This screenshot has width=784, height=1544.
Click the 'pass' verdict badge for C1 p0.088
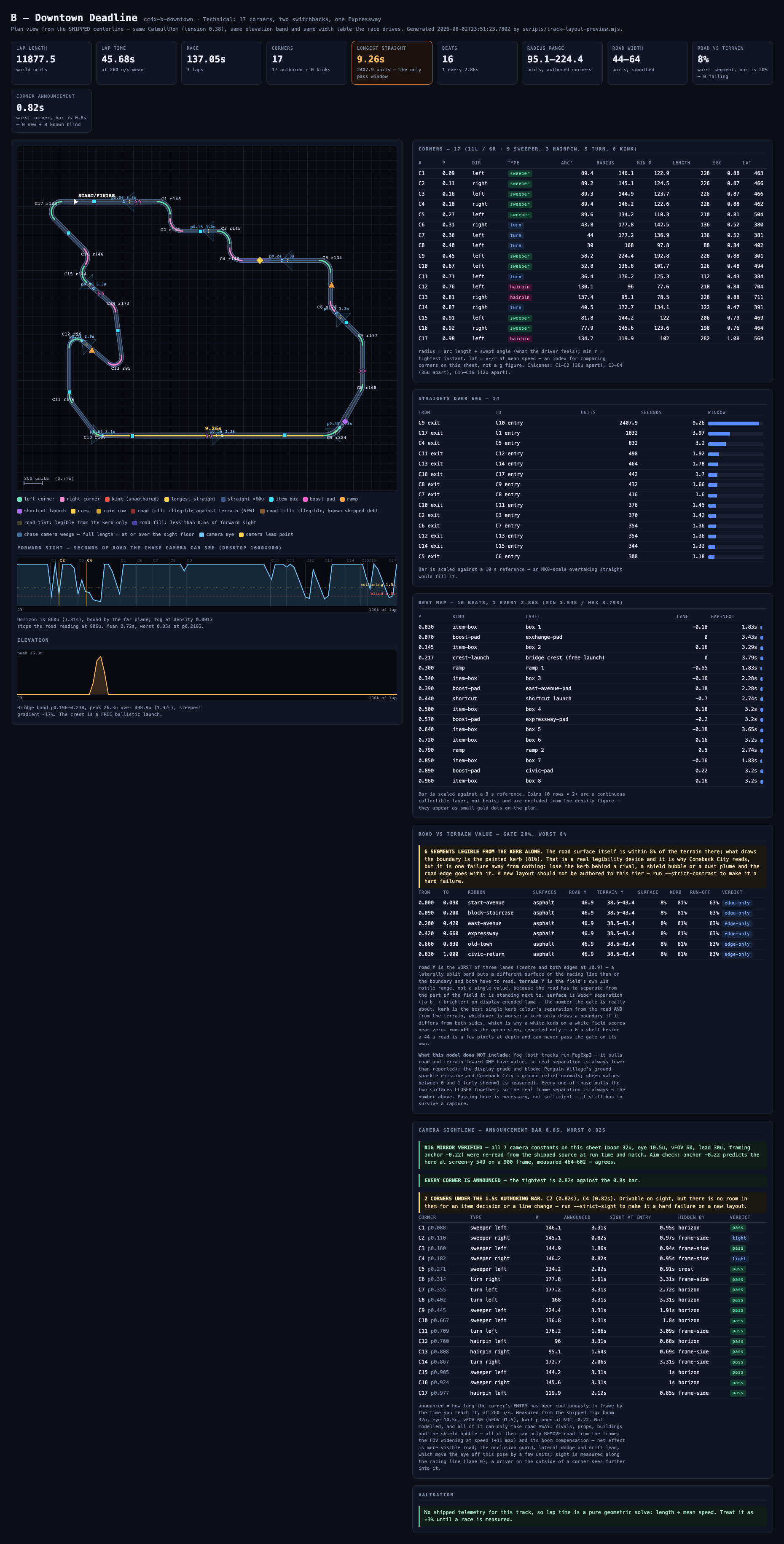(x=738, y=1228)
